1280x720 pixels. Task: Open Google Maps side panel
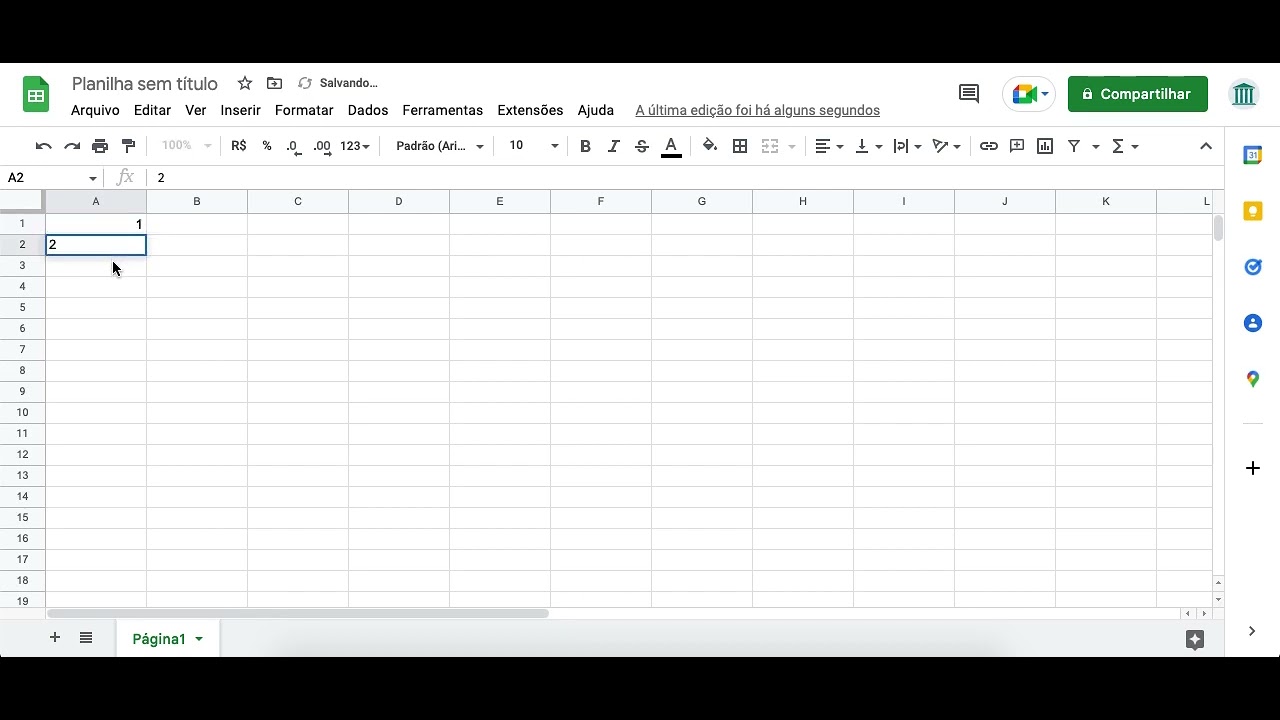pyautogui.click(x=1253, y=379)
